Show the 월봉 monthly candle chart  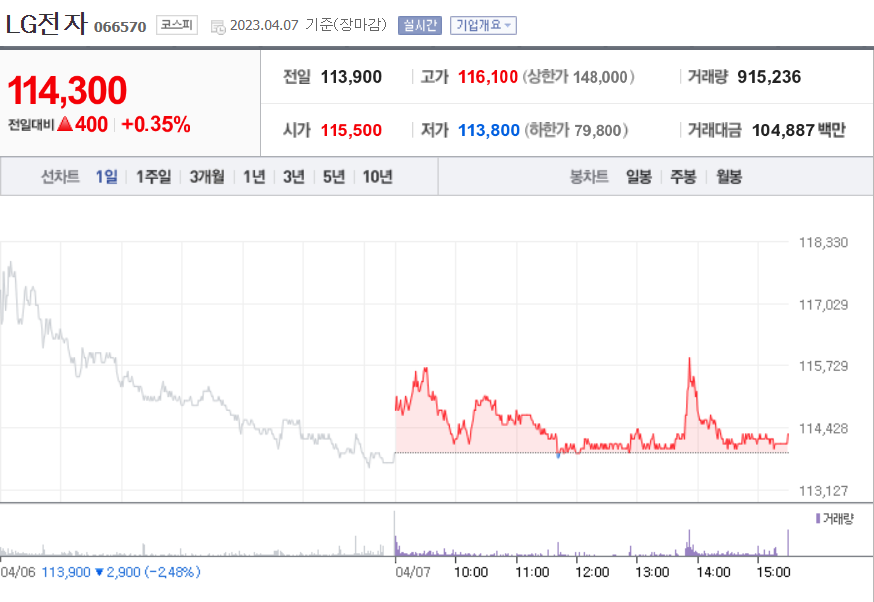pyautogui.click(x=729, y=177)
